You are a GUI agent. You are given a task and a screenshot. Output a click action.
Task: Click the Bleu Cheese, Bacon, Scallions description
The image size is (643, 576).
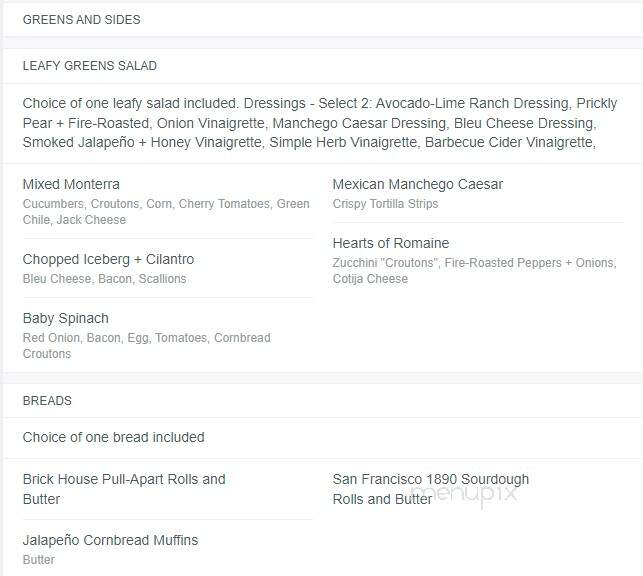105,279
